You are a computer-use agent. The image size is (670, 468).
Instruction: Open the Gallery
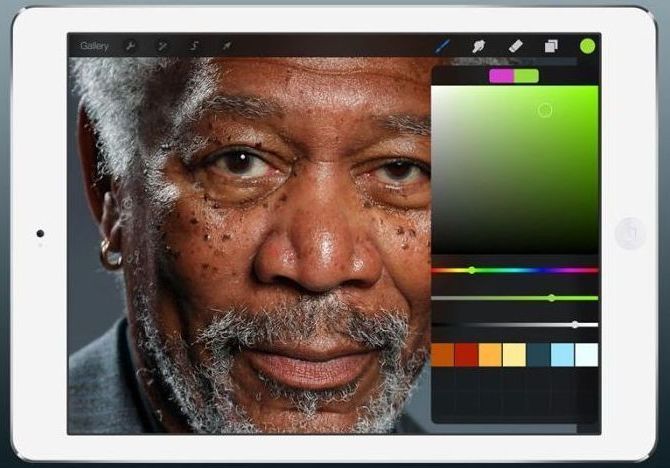(x=94, y=46)
